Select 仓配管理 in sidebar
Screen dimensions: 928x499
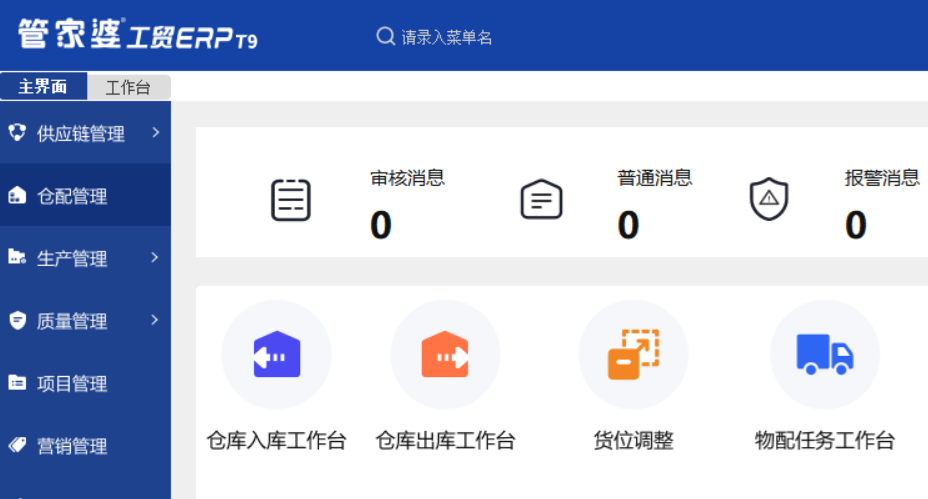click(x=85, y=195)
